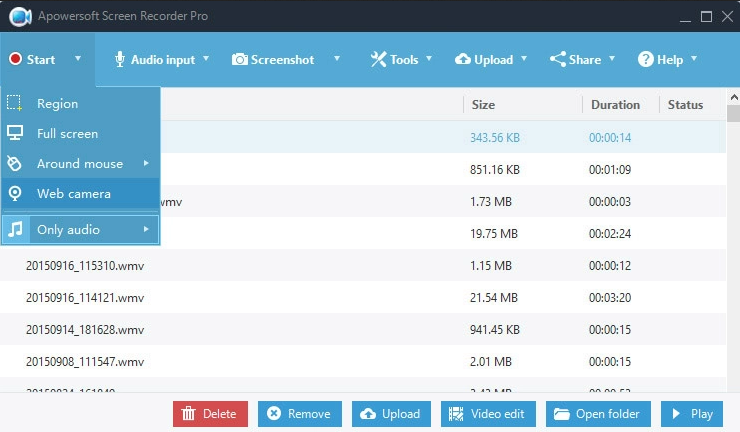740x432 pixels.
Task: Click the play triangle icon
Action: coord(676,414)
